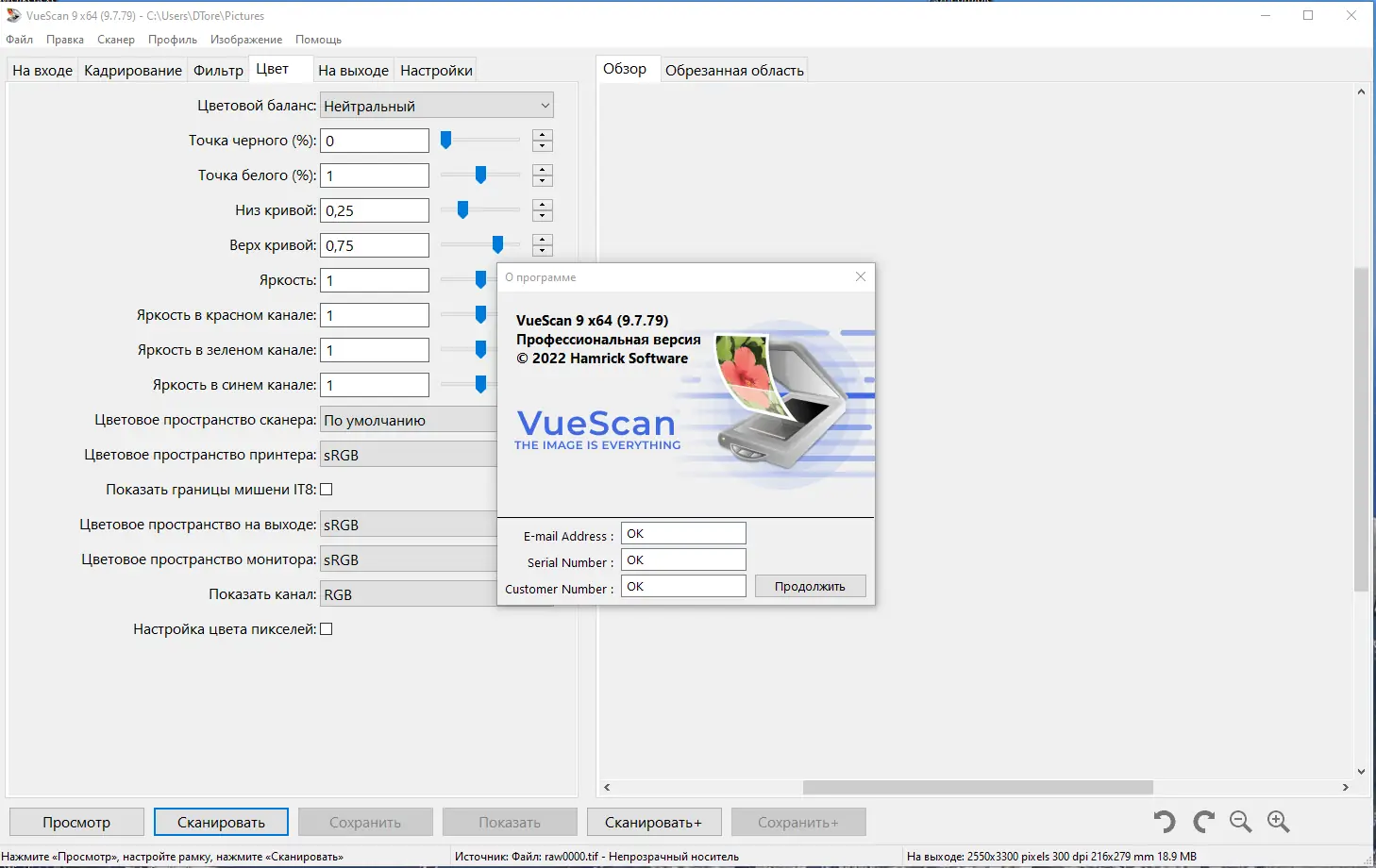Decrement Верх кривой with down stepper arrow
Viewport: 1376px width, 868px height.
coord(542,250)
